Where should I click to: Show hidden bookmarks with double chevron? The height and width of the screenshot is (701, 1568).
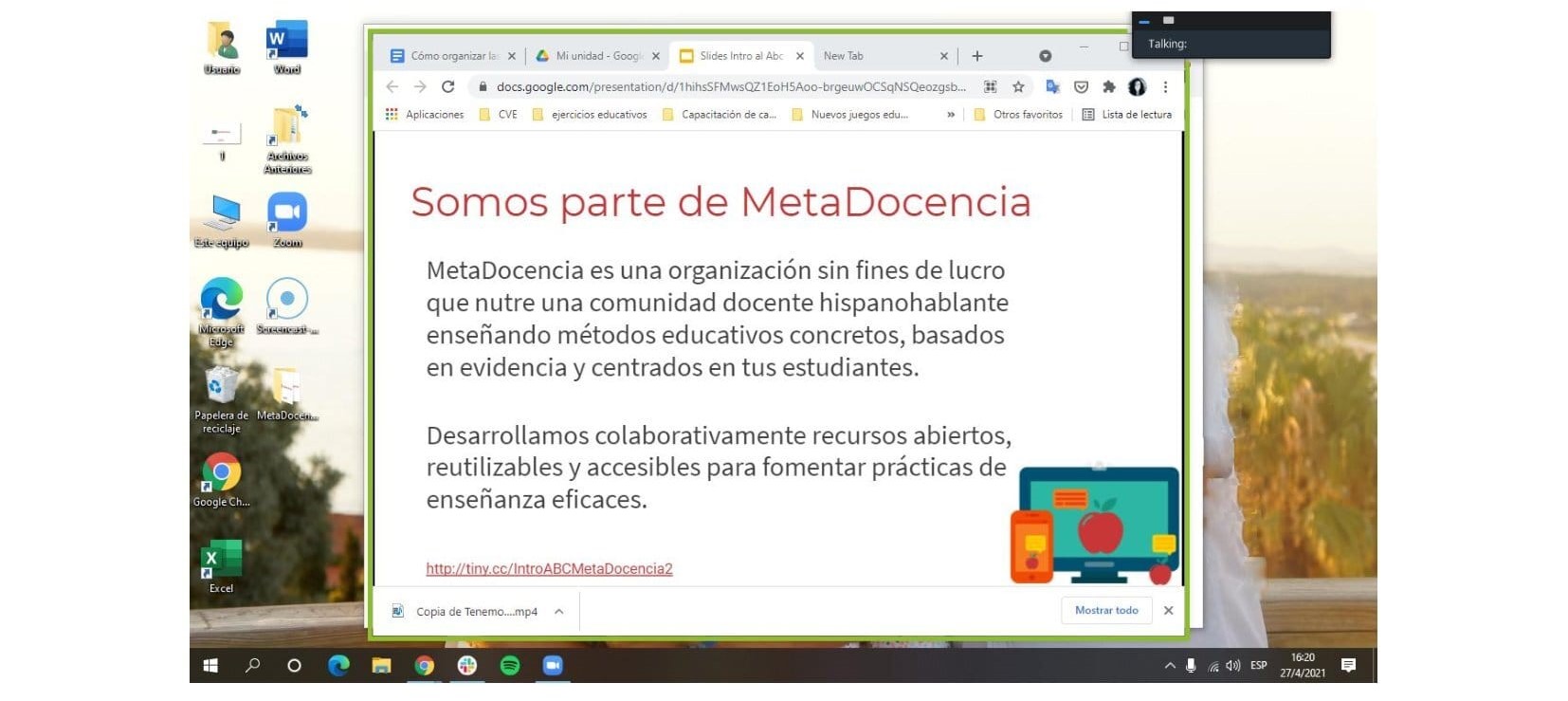pyautogui.click(x=951, y=114)
